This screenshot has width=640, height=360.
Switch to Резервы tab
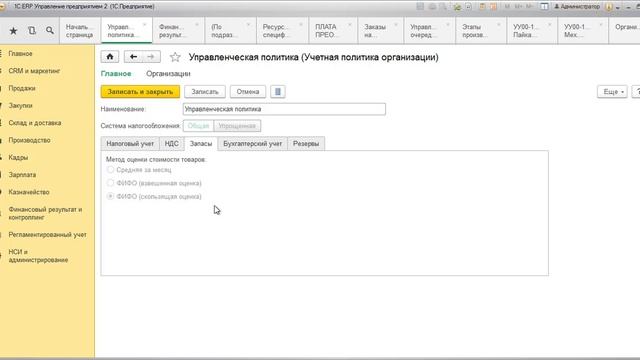306,144
